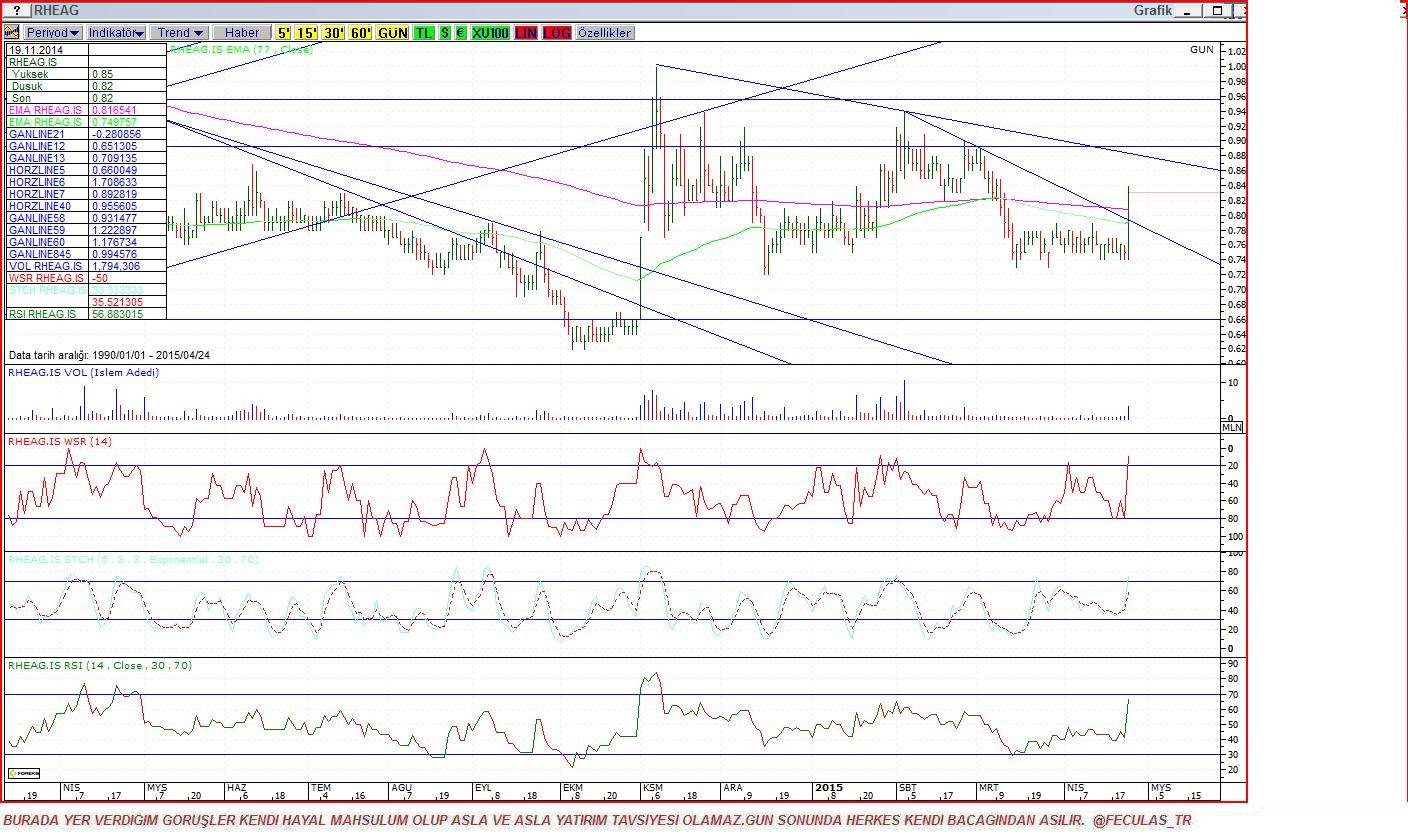Toggle TL currency pricing
The image size is (1408, 835).
(423, 33)
